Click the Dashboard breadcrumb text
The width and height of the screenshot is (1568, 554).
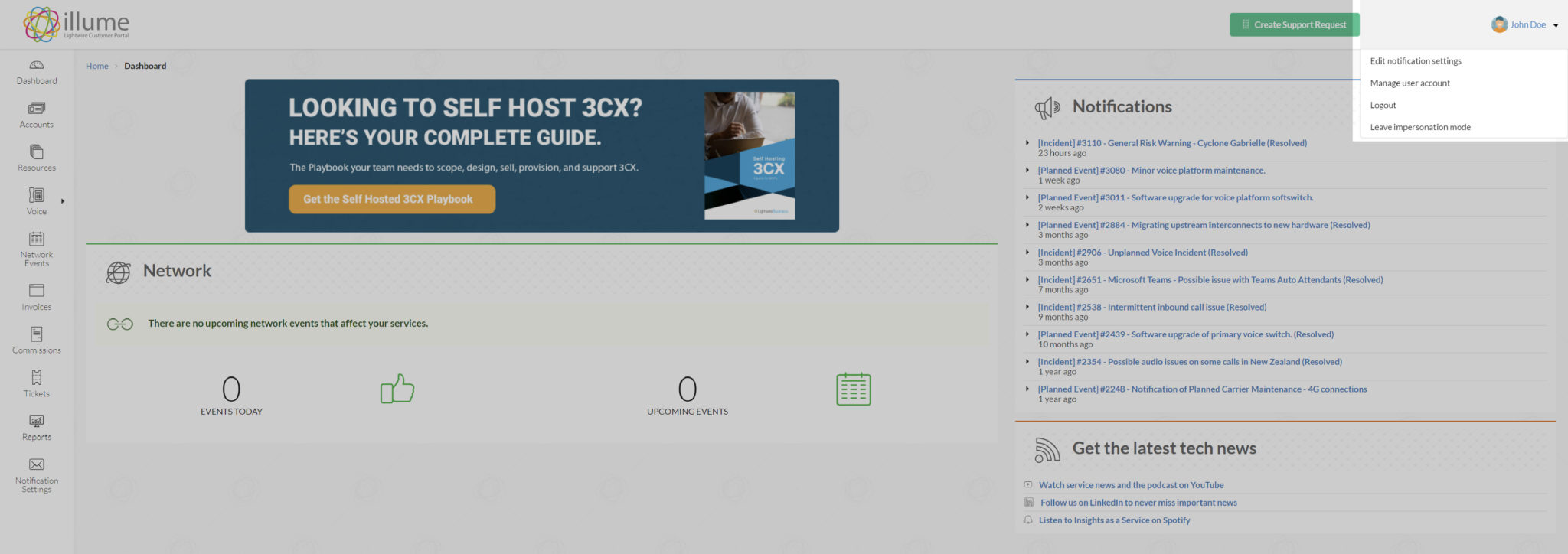coord(145,66)
